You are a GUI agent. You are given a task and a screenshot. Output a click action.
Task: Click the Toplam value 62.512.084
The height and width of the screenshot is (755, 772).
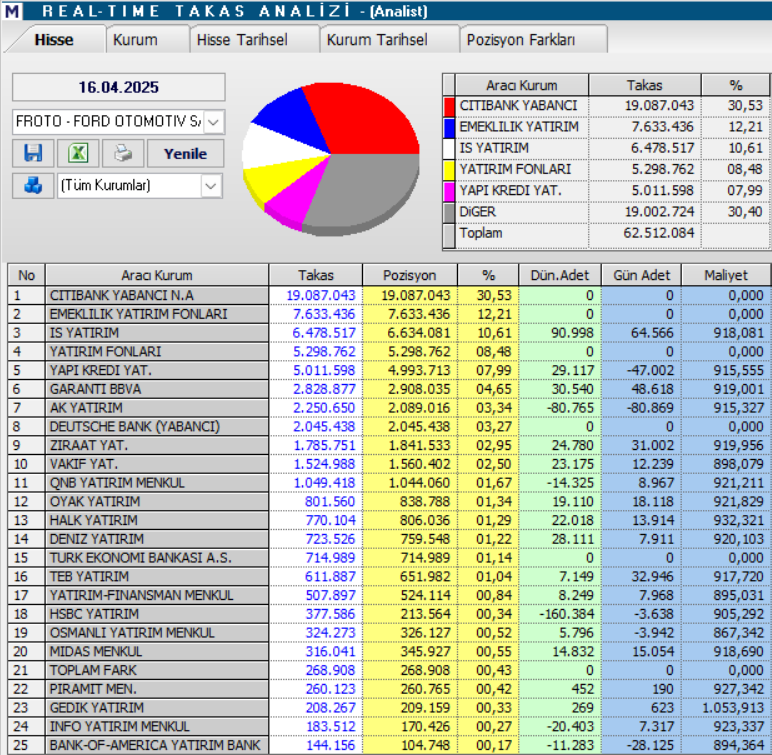(x=659, y=233)
